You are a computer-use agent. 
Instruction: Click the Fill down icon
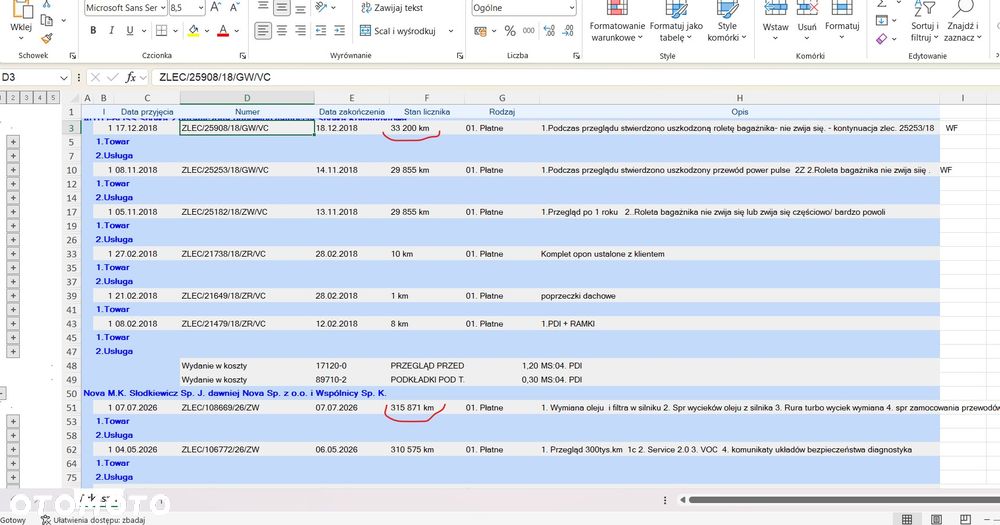[x=881, y=20]
